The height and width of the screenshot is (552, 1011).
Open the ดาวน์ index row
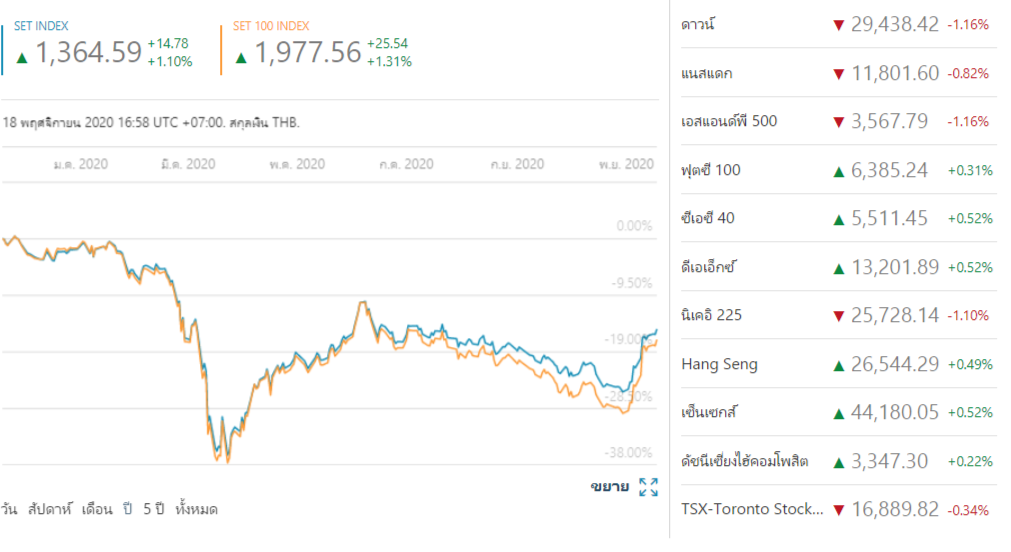839,25
